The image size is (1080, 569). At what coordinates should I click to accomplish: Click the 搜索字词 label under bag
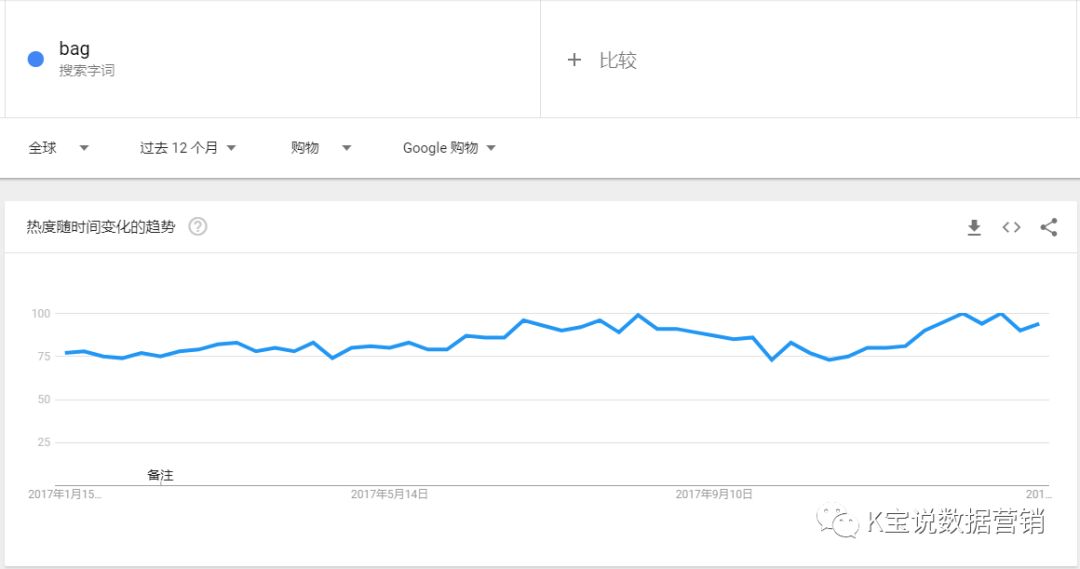pyautogui.click(x=86, y=71)
